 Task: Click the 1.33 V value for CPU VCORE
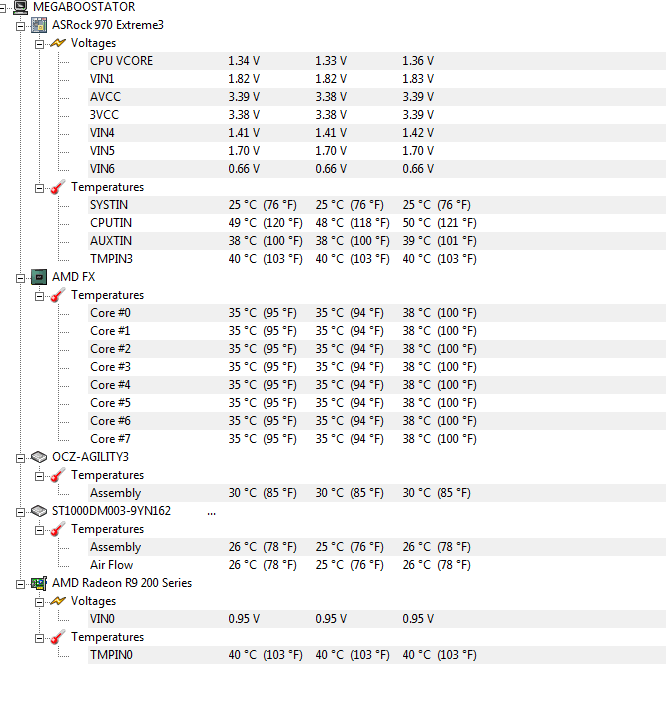331,61
